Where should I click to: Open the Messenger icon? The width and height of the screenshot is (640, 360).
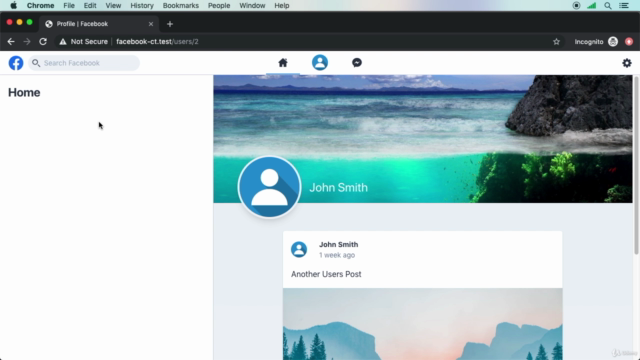click(x=357, y=62)
